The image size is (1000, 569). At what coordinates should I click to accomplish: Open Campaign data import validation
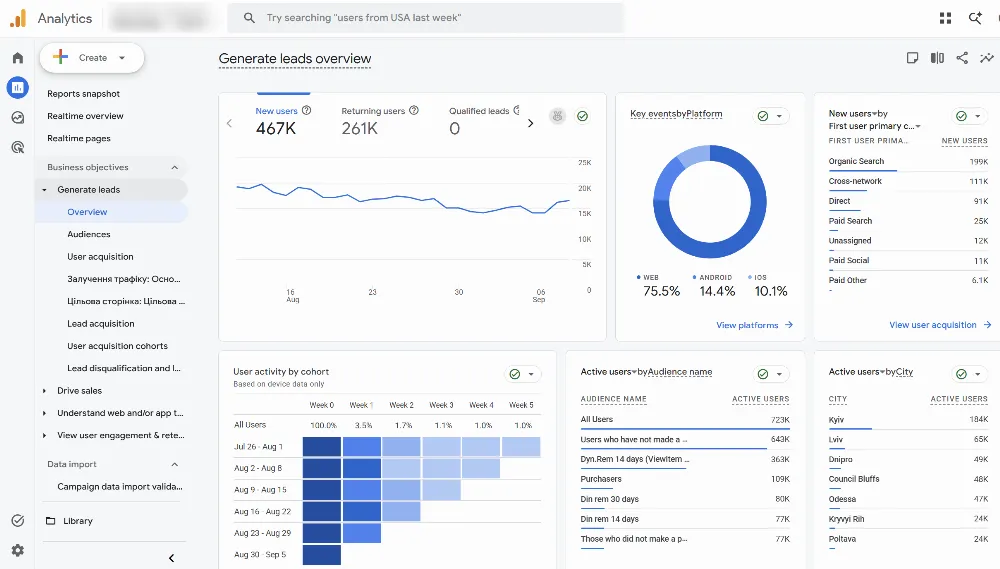[x=120, y=487]
